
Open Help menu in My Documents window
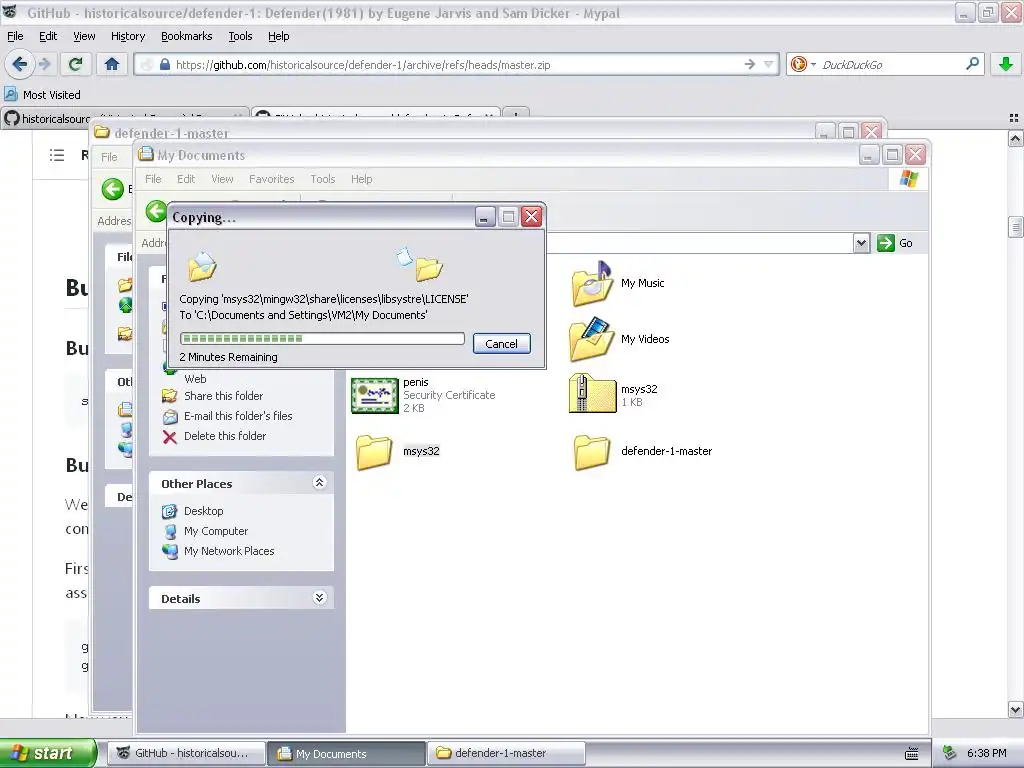361,179
